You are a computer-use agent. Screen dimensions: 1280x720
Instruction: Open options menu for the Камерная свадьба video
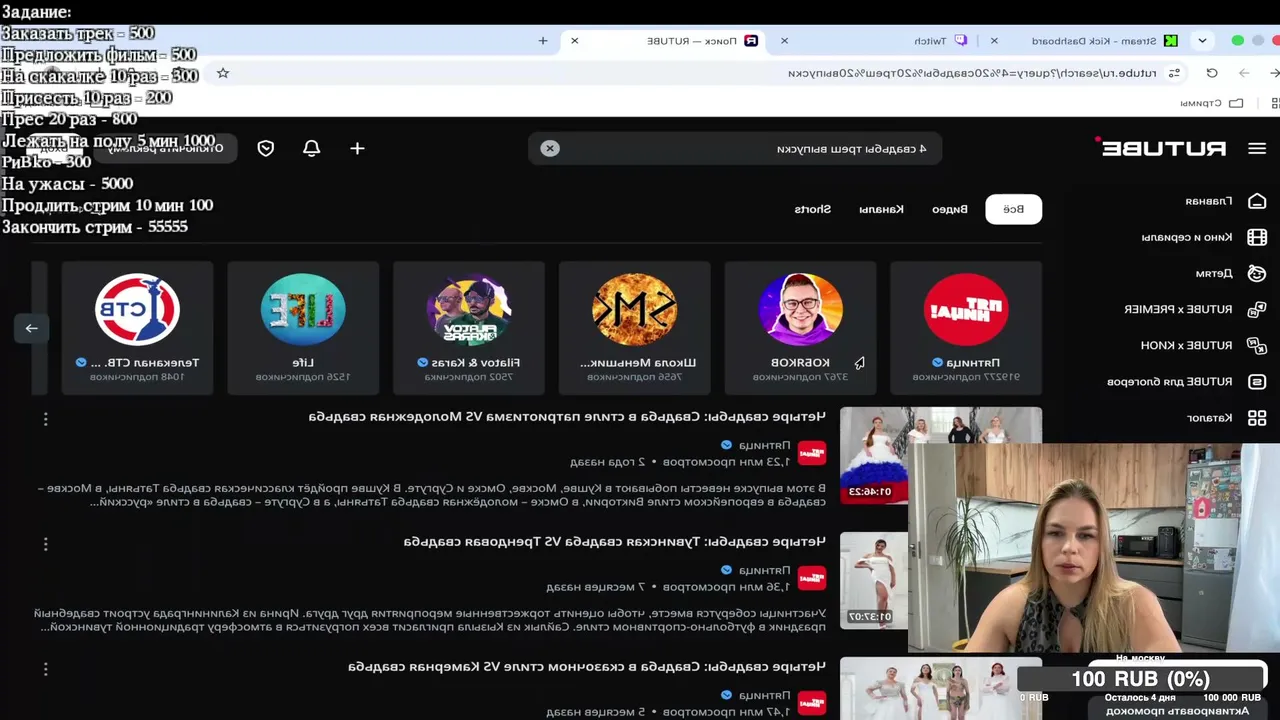45,669
